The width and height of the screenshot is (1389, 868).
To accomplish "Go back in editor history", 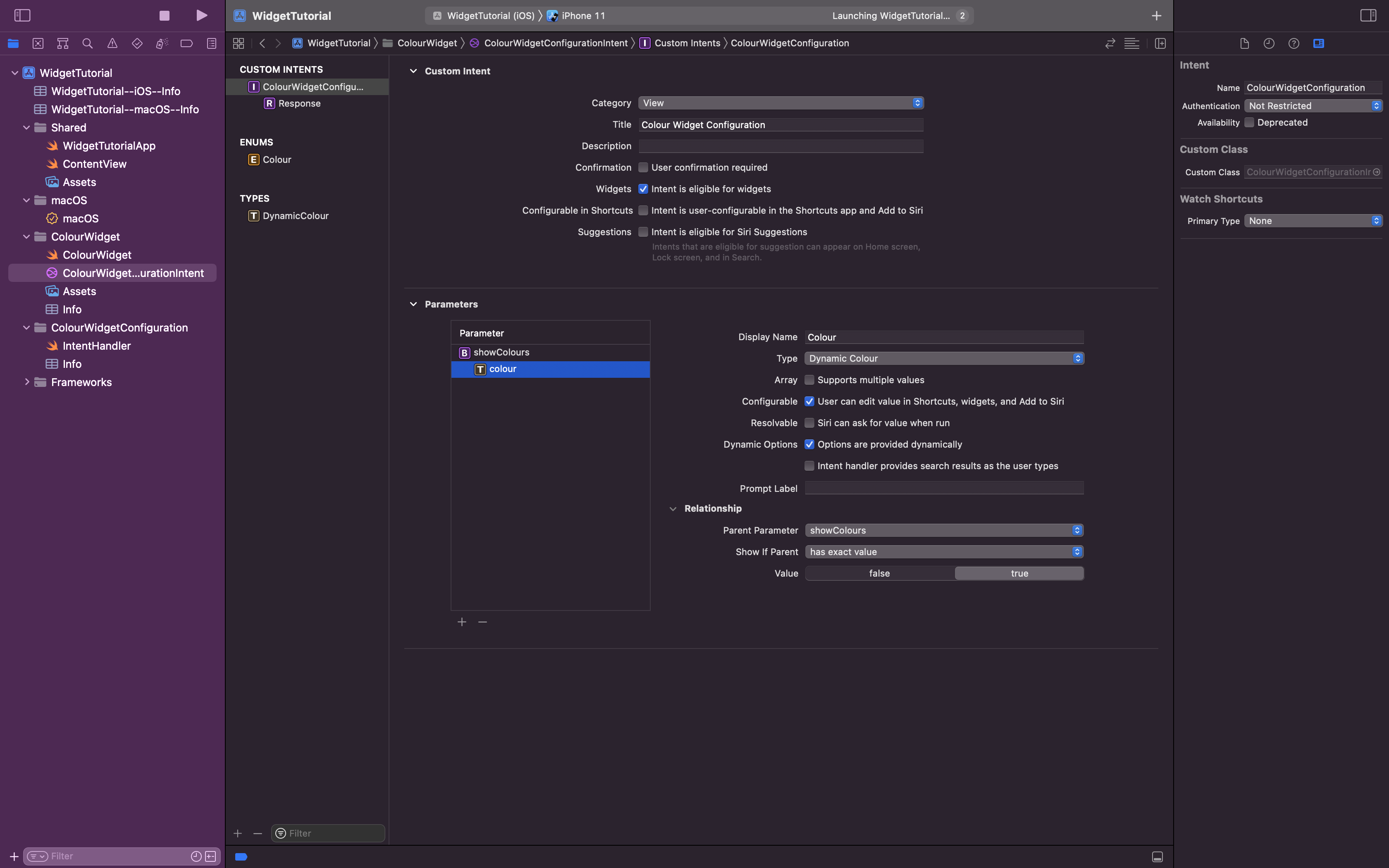I will pyautogui.click(x=263, y=43).
